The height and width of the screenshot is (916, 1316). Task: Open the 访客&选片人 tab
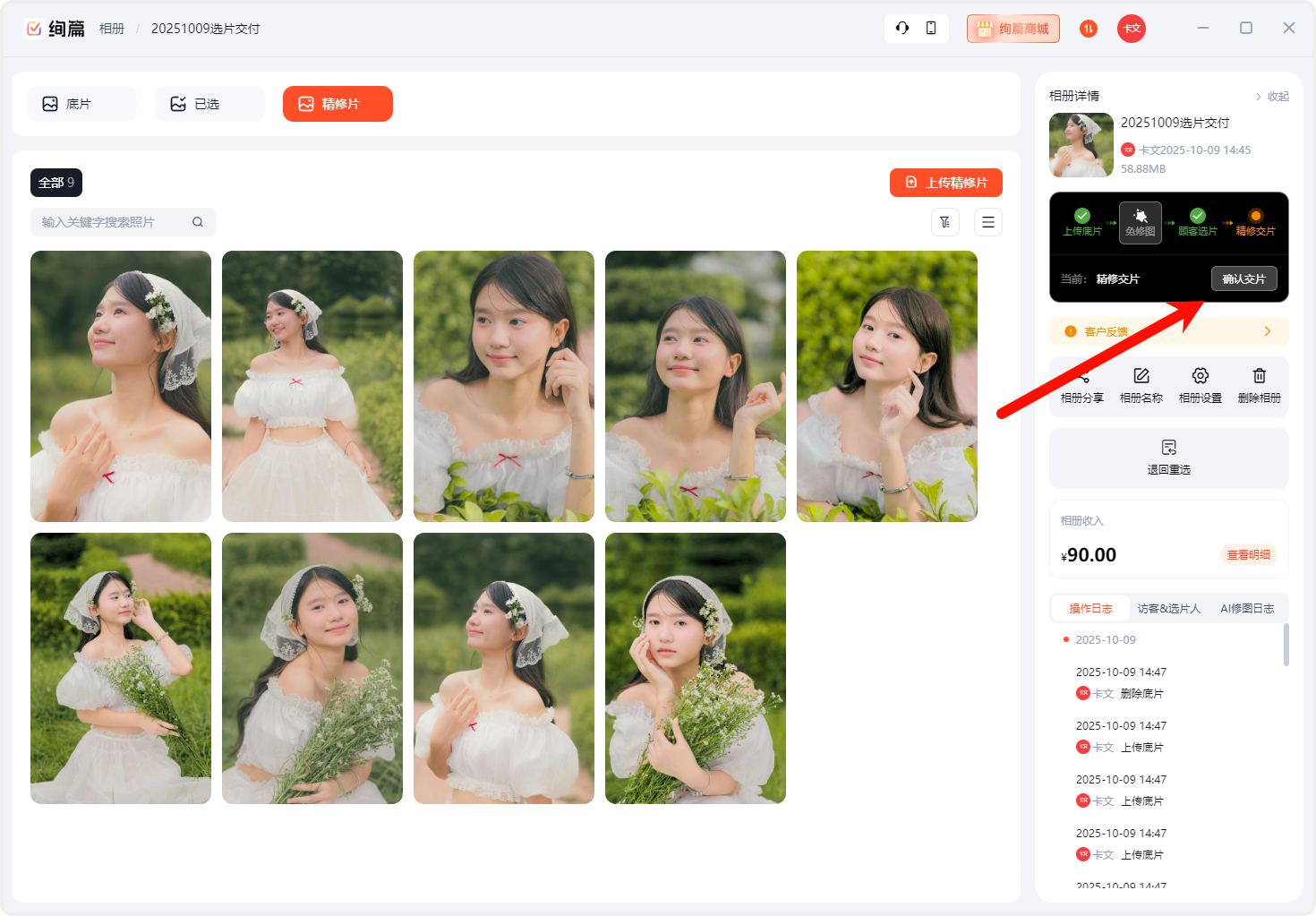tap(1168, 609)
